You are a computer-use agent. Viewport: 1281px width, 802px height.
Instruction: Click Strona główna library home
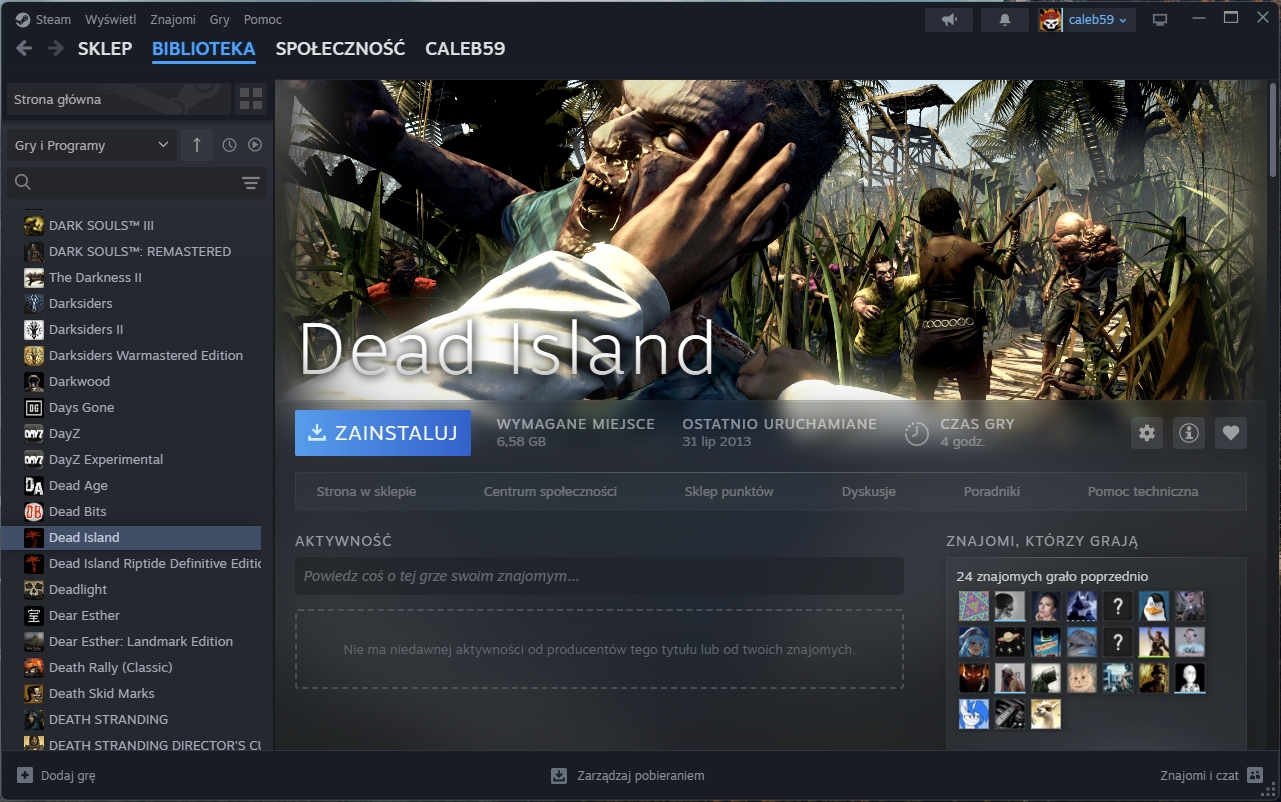118,99
